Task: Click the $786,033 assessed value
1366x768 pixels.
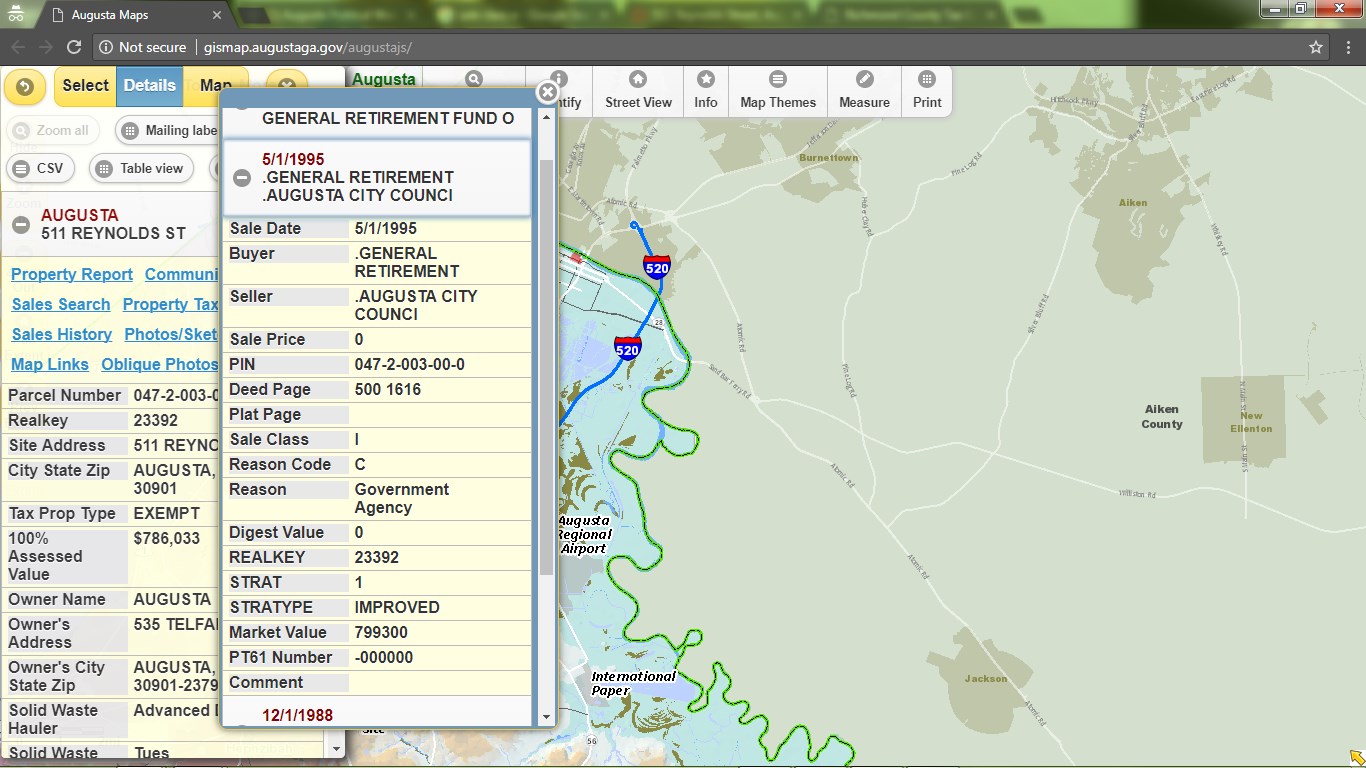Action: point(167,538)
